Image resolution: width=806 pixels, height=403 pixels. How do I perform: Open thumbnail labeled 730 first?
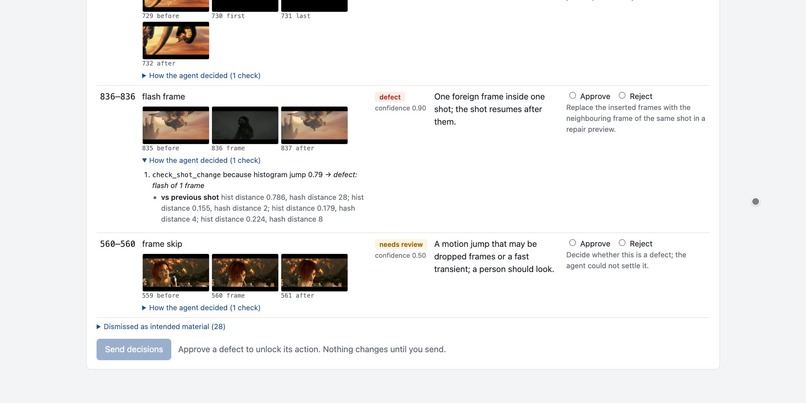(245, 6)
